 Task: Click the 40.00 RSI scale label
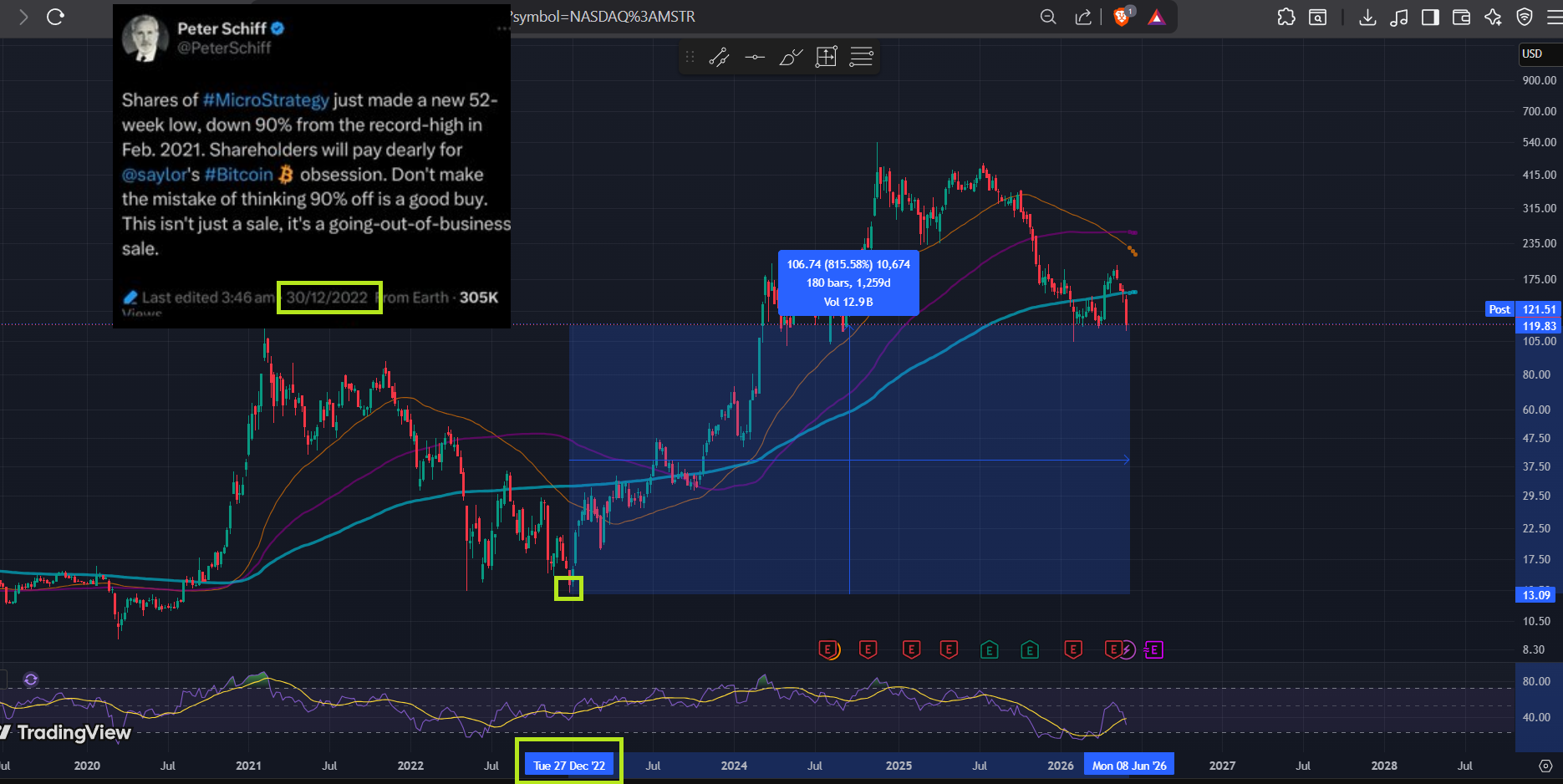coord(1537,717)
